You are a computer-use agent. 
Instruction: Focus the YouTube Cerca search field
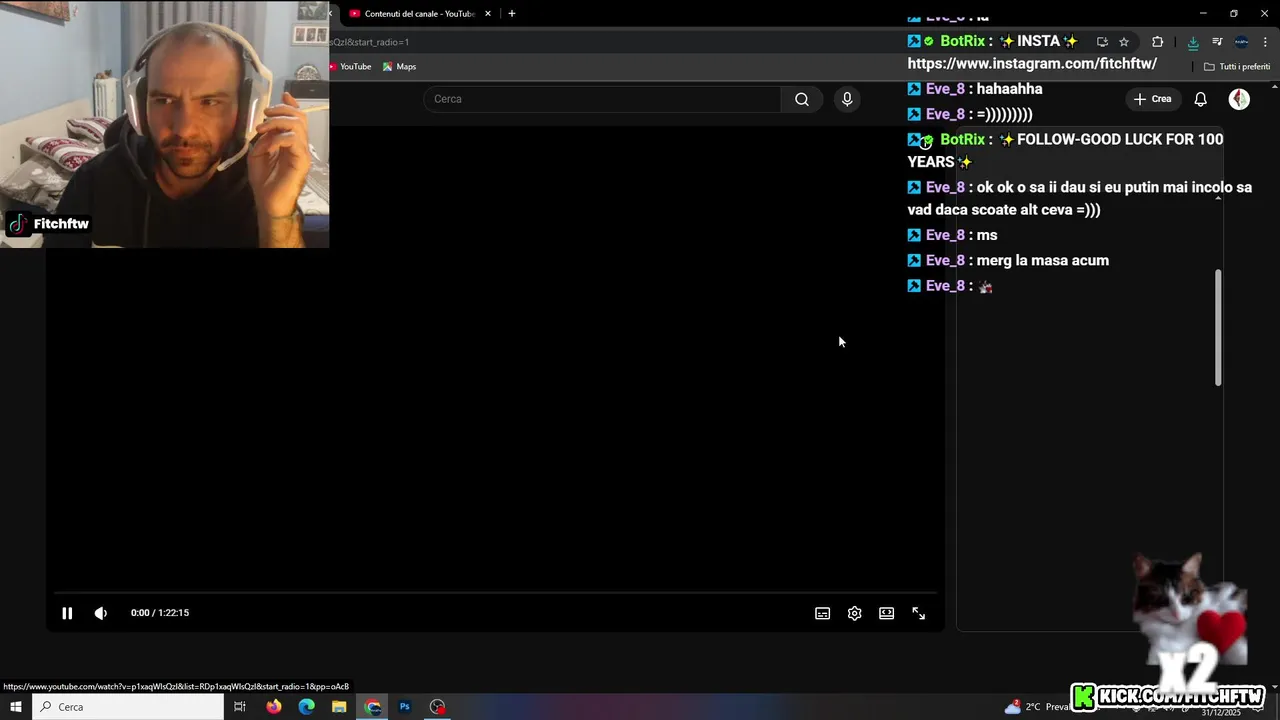pos(602,99)
